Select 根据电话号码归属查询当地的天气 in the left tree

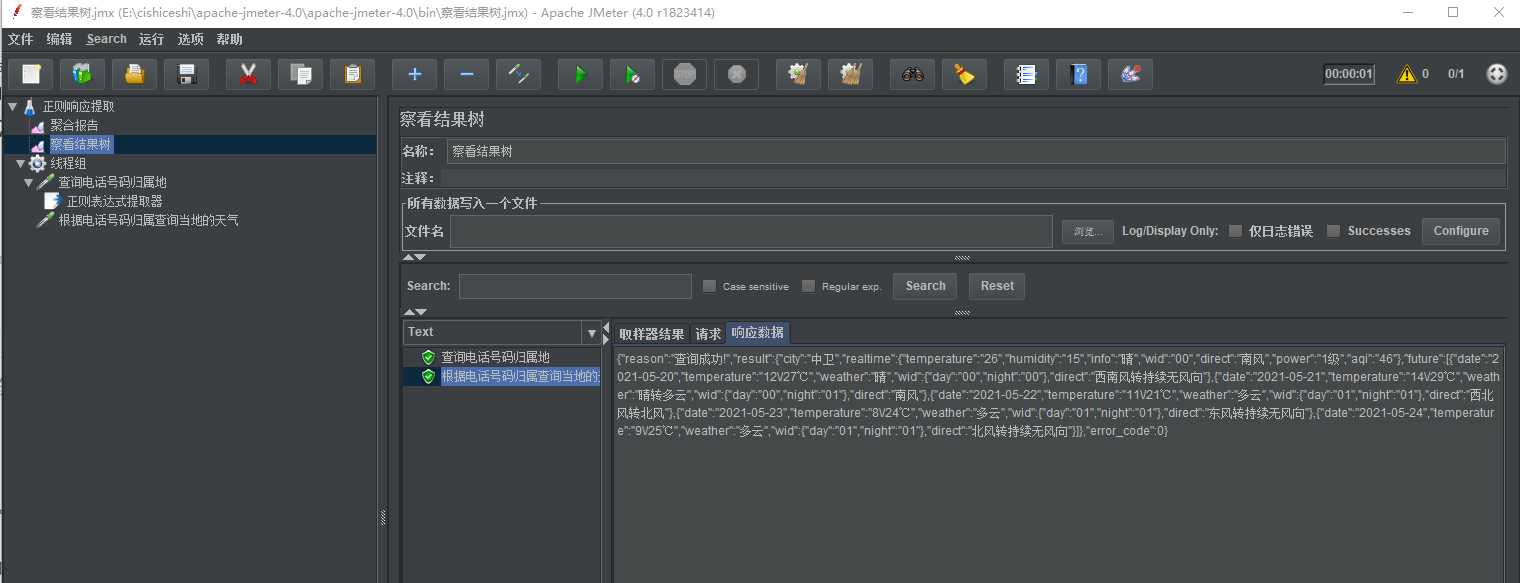(x=148, y=220)
